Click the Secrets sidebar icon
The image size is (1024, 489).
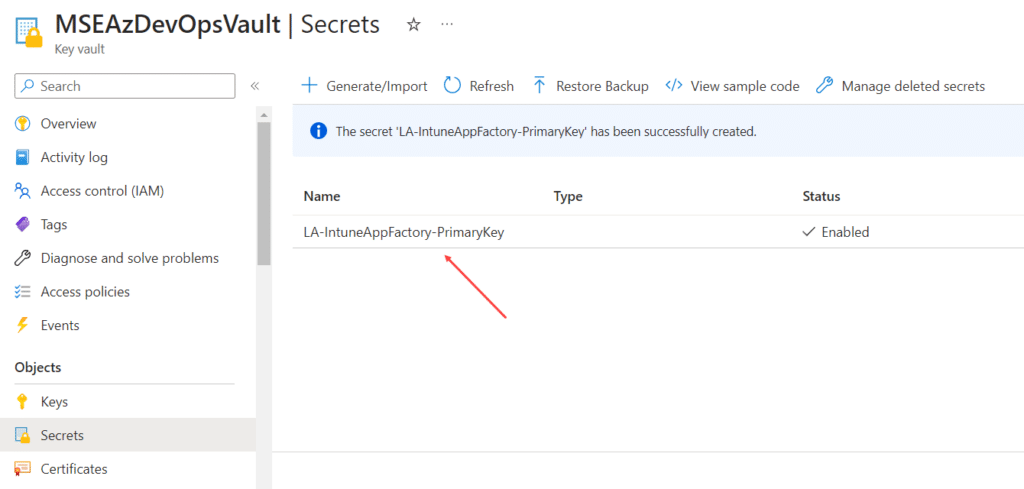pos(22,435)
